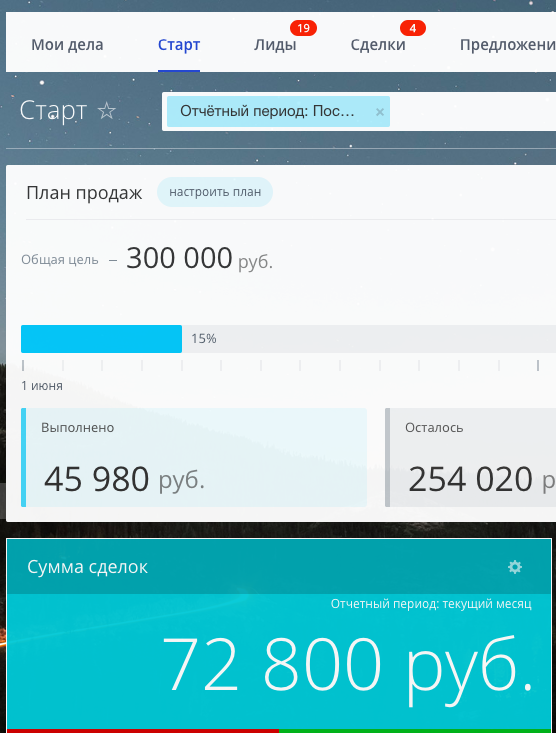556x733 pixels.
Task: Click the Лиды counter badge 19
Action: point(303,28)
